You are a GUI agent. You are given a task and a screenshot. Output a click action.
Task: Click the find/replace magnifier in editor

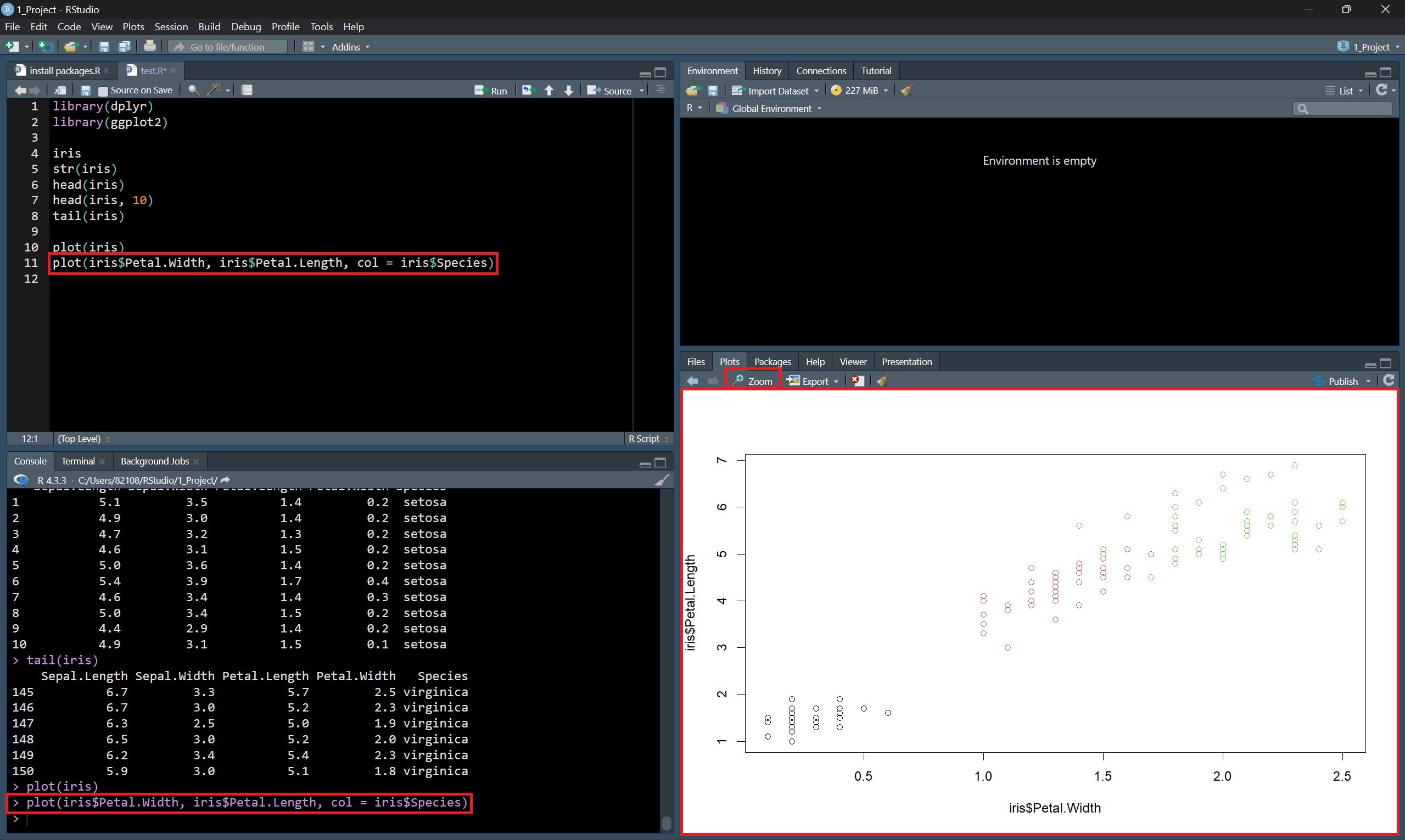pos(194,90)
